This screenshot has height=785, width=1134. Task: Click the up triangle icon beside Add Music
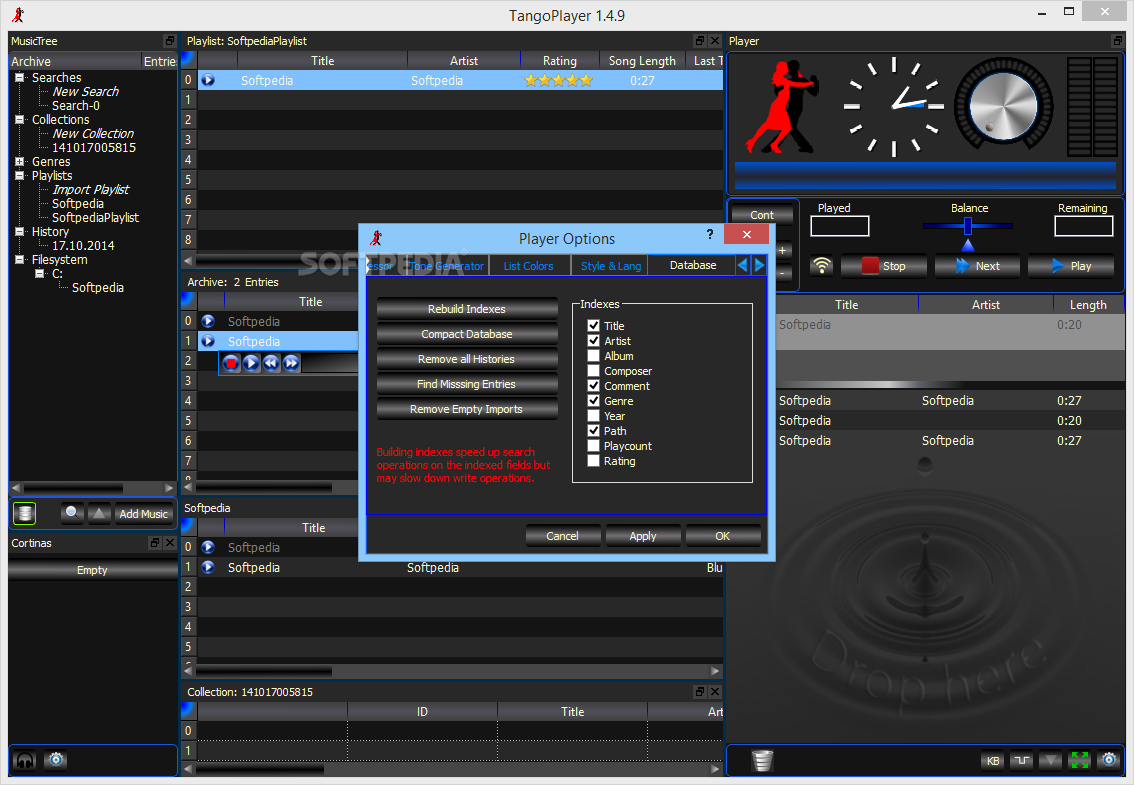[x=98, y=513]
